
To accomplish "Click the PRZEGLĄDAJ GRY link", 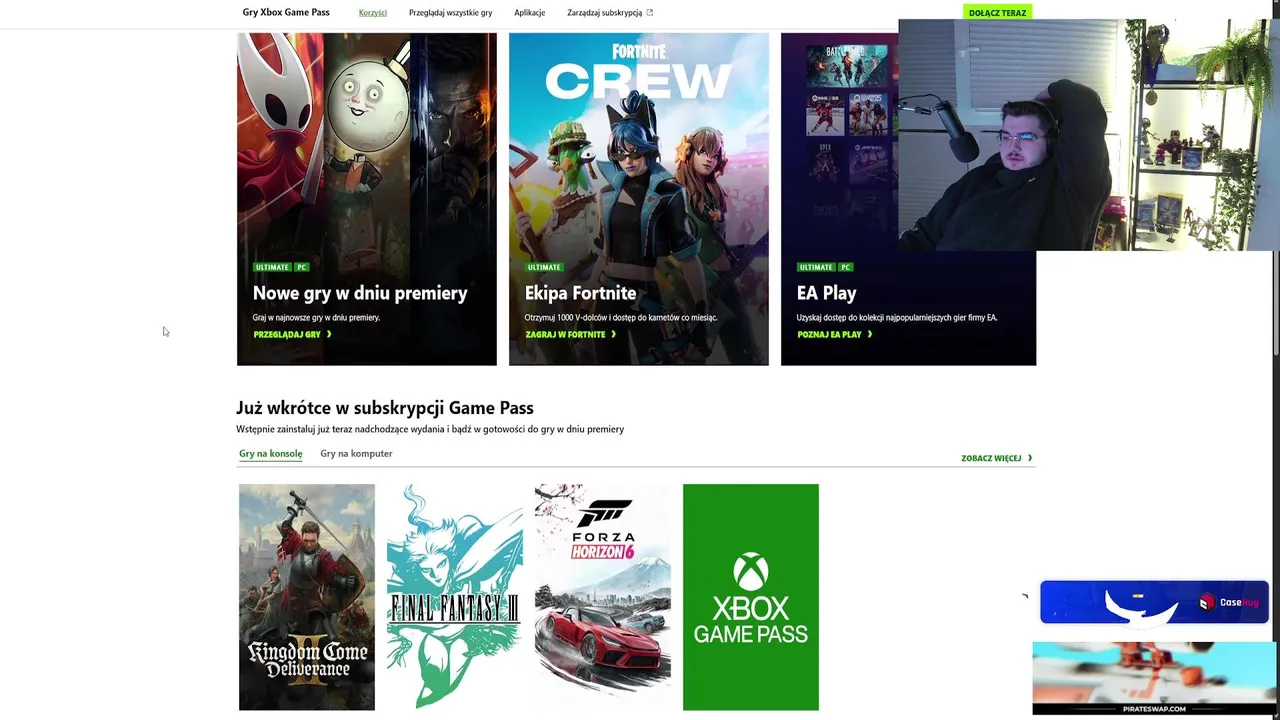I will coord(287,334).
